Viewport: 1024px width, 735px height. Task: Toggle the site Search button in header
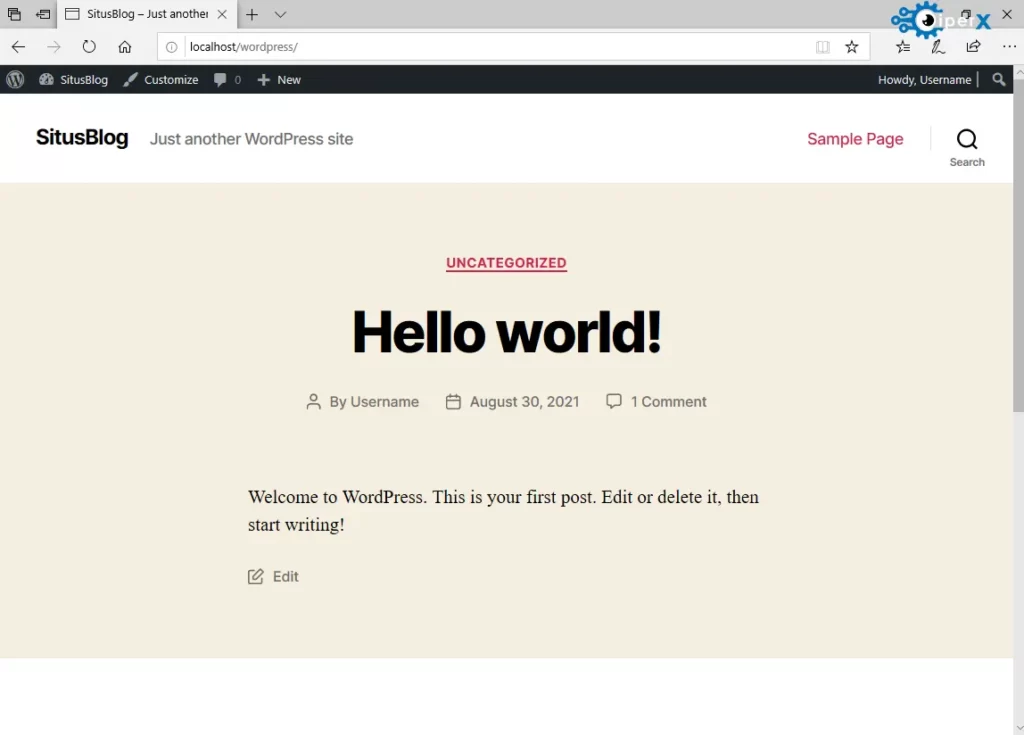click(x=966, y=146)
